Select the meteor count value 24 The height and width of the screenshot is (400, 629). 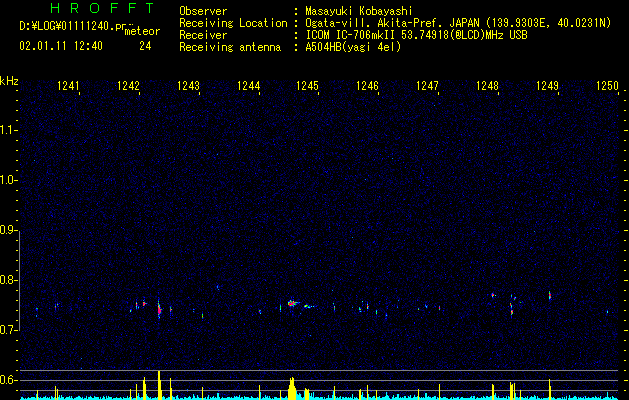pos(145,46)
